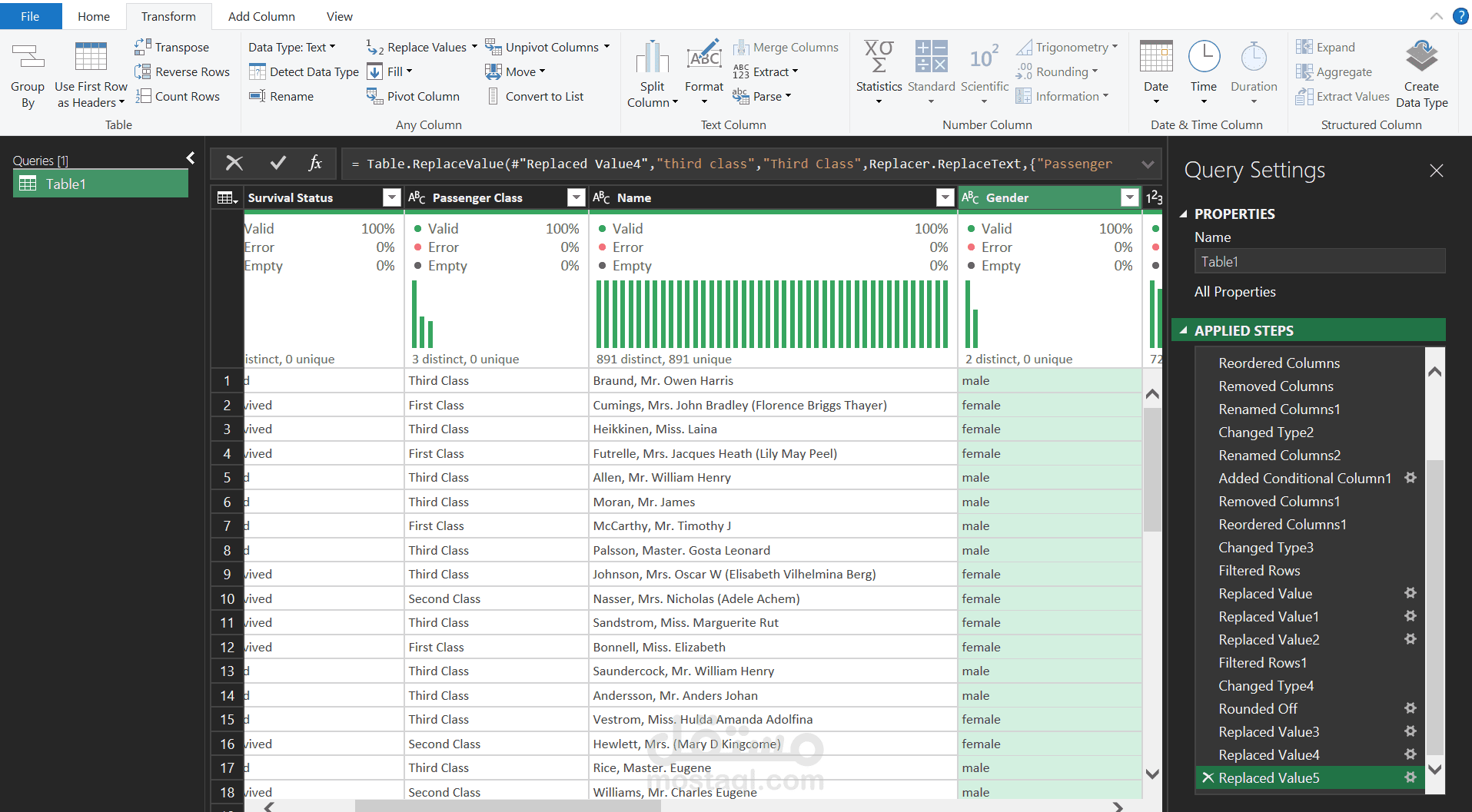
Task: Collapse the ribbon with the chevron
Action: (1436, 16)
